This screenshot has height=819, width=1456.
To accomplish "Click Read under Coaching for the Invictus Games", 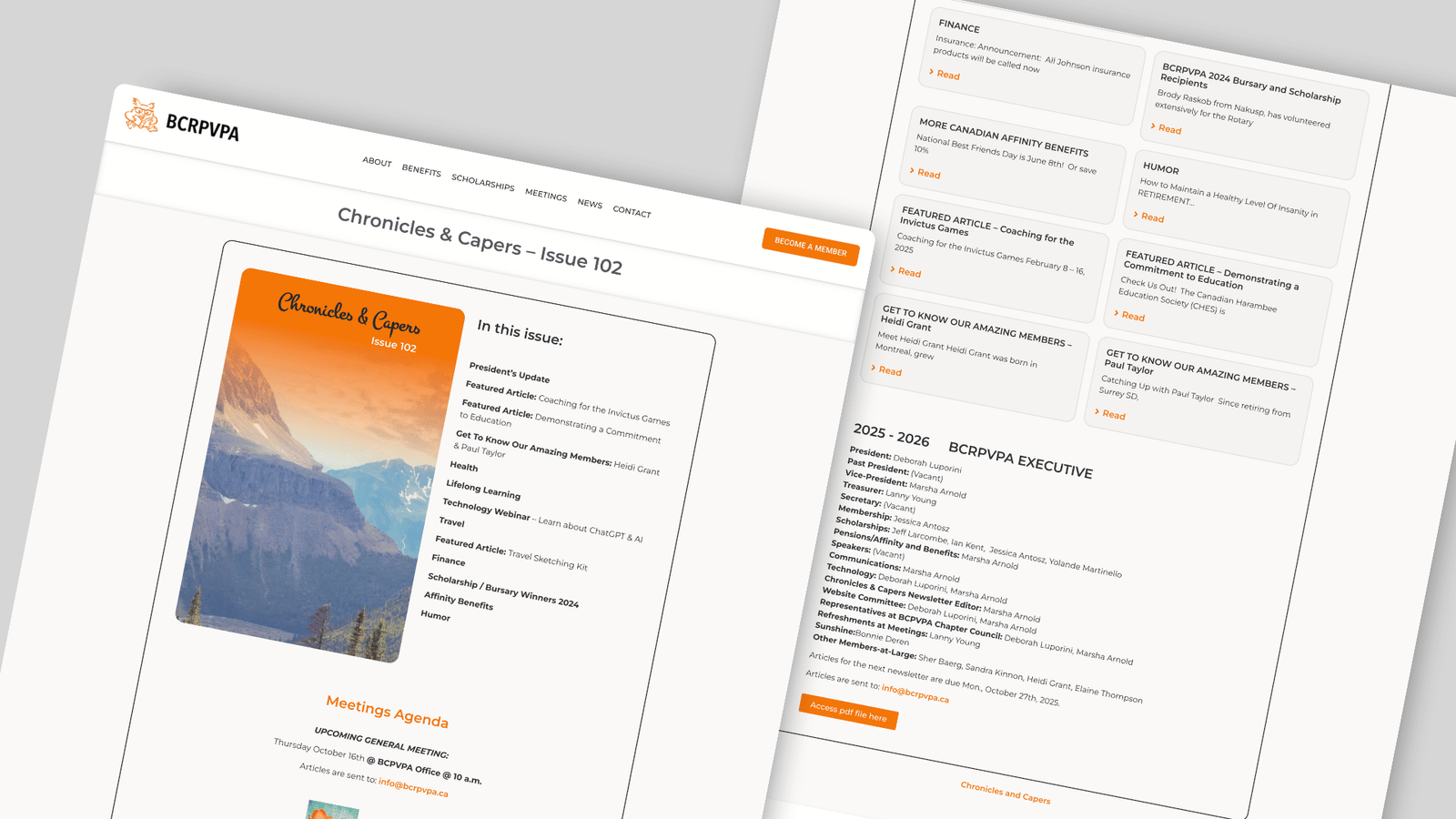I will tap(908, 273).
